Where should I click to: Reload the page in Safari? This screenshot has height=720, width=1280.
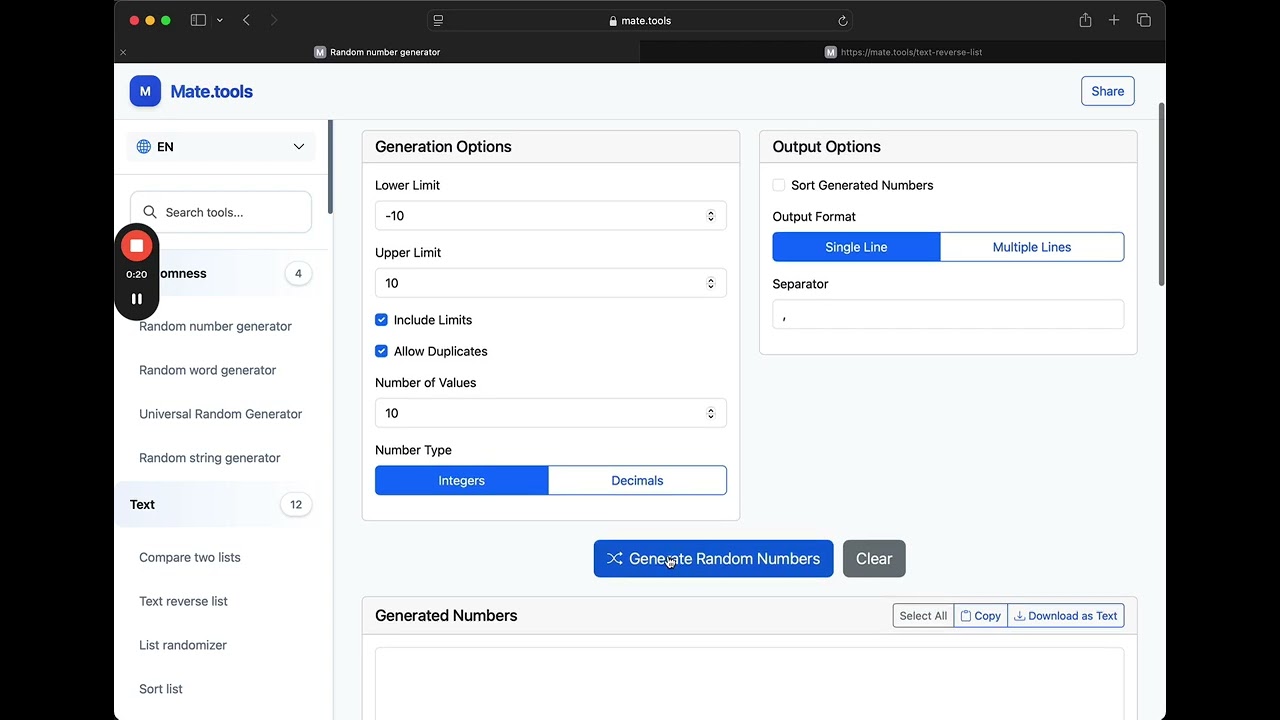tap(843, 20)
